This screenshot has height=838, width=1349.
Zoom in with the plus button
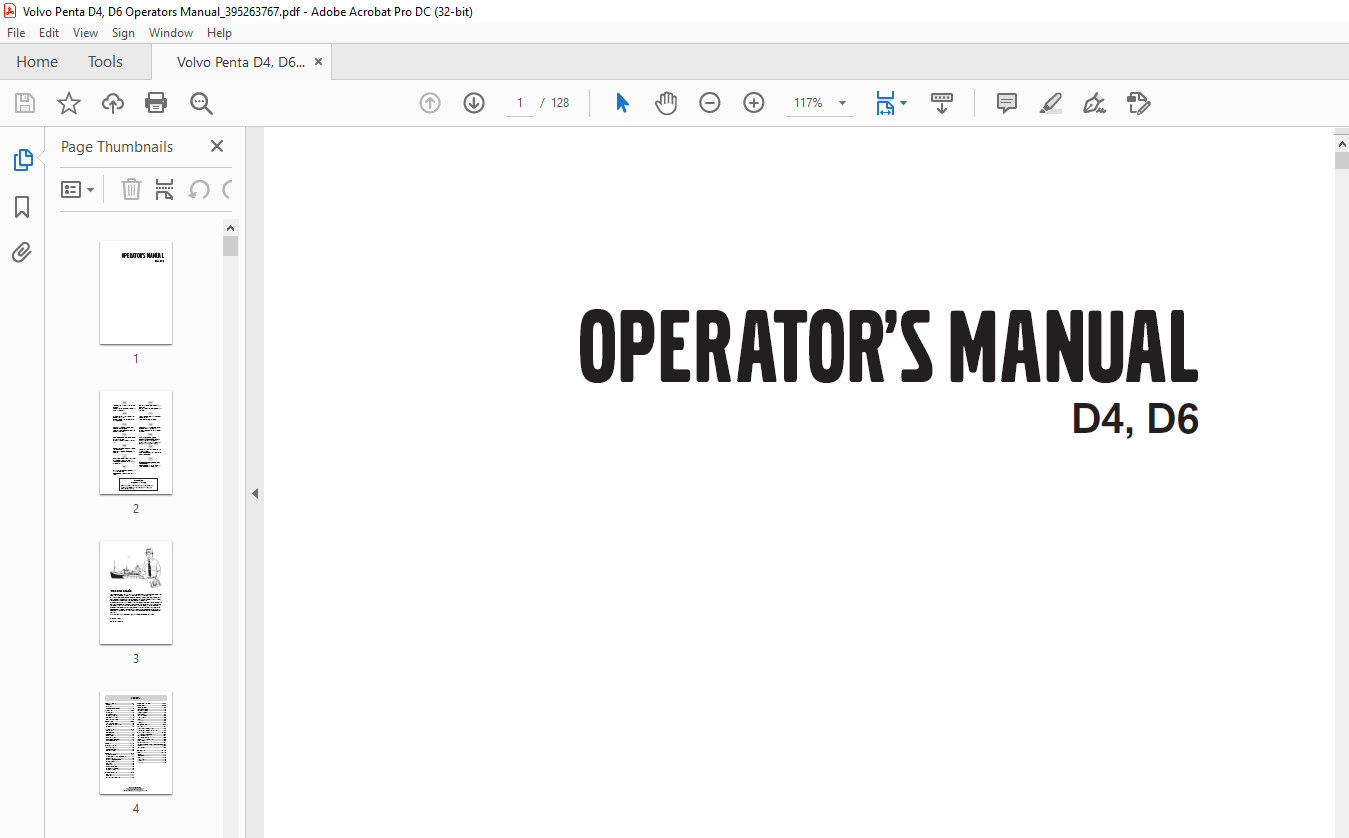(754, 103)
